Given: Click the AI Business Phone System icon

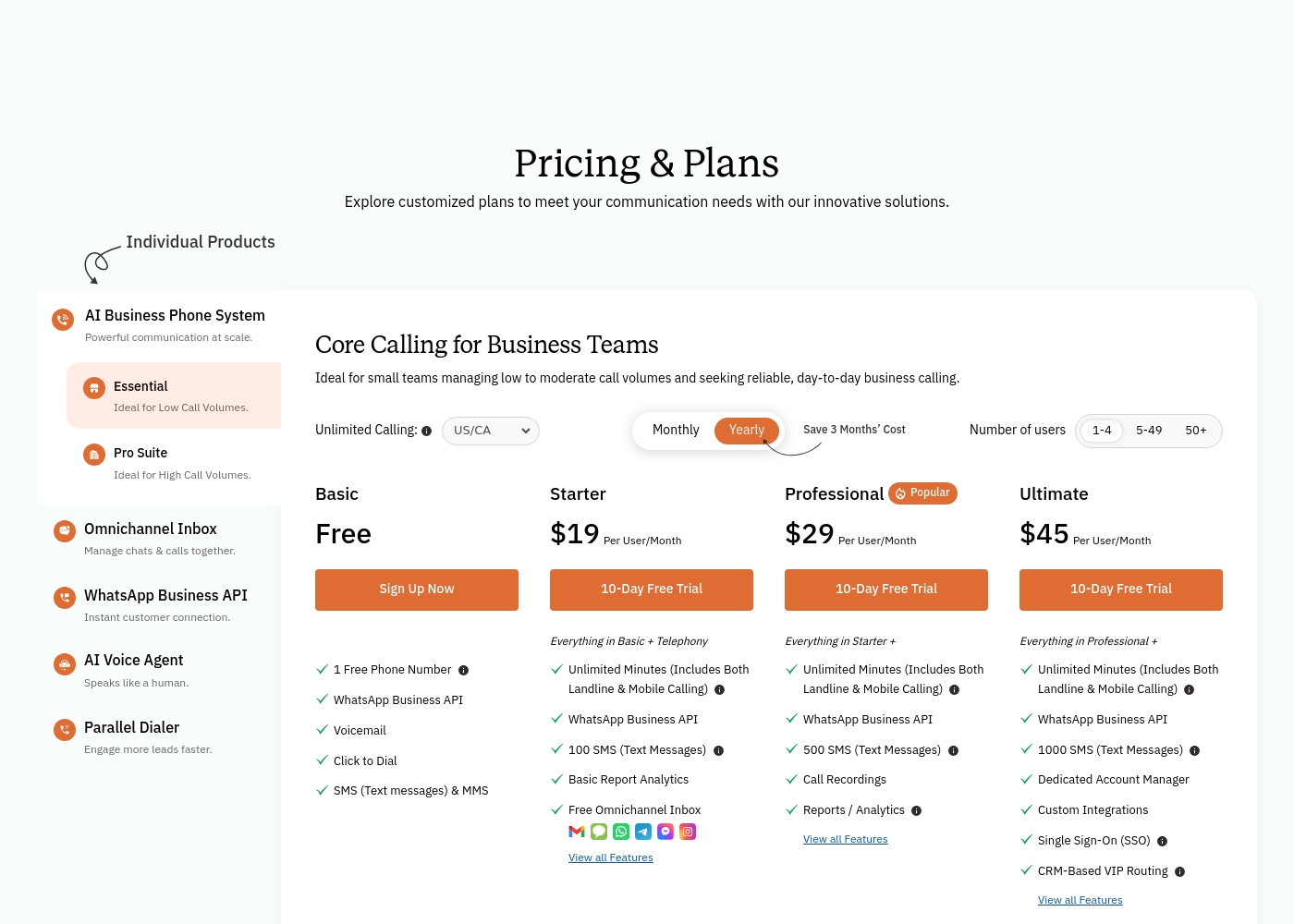Looking at the screenshot, I should [x=63, y=320].
